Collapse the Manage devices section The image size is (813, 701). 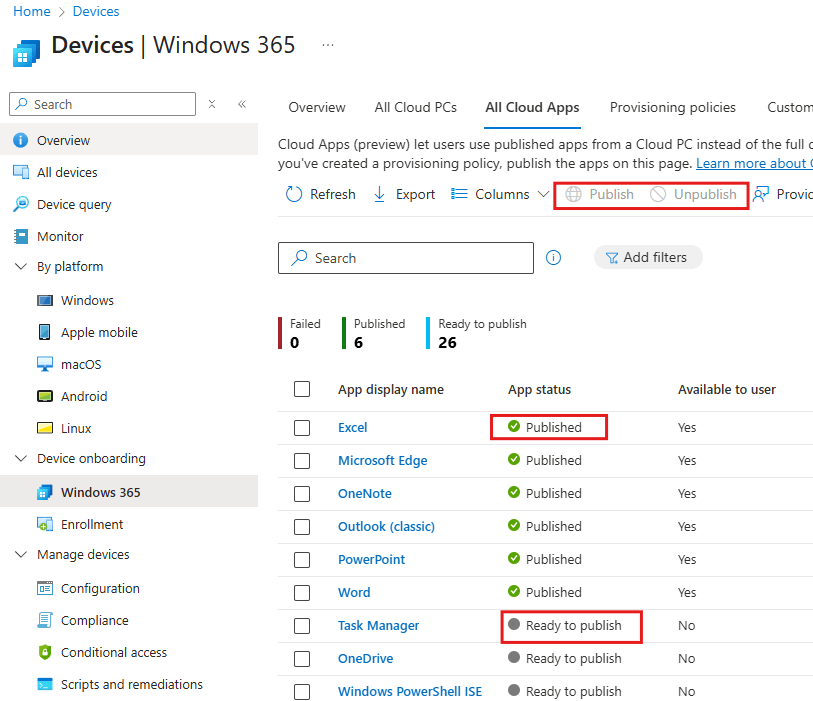[x=21, y=555]
